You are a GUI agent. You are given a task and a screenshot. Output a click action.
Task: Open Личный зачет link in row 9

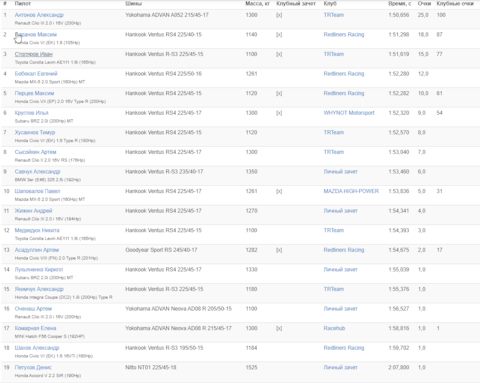(340, 172)
